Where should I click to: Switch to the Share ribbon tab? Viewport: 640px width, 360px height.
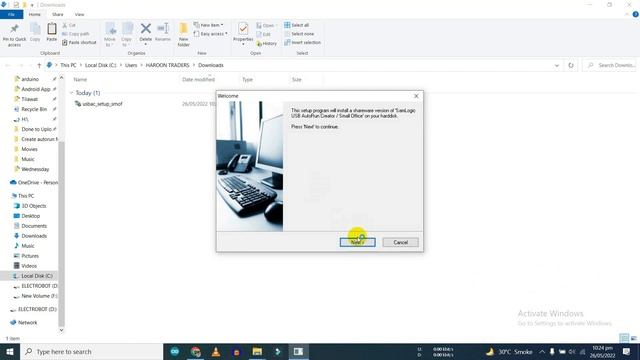click(x=58, y=14)
